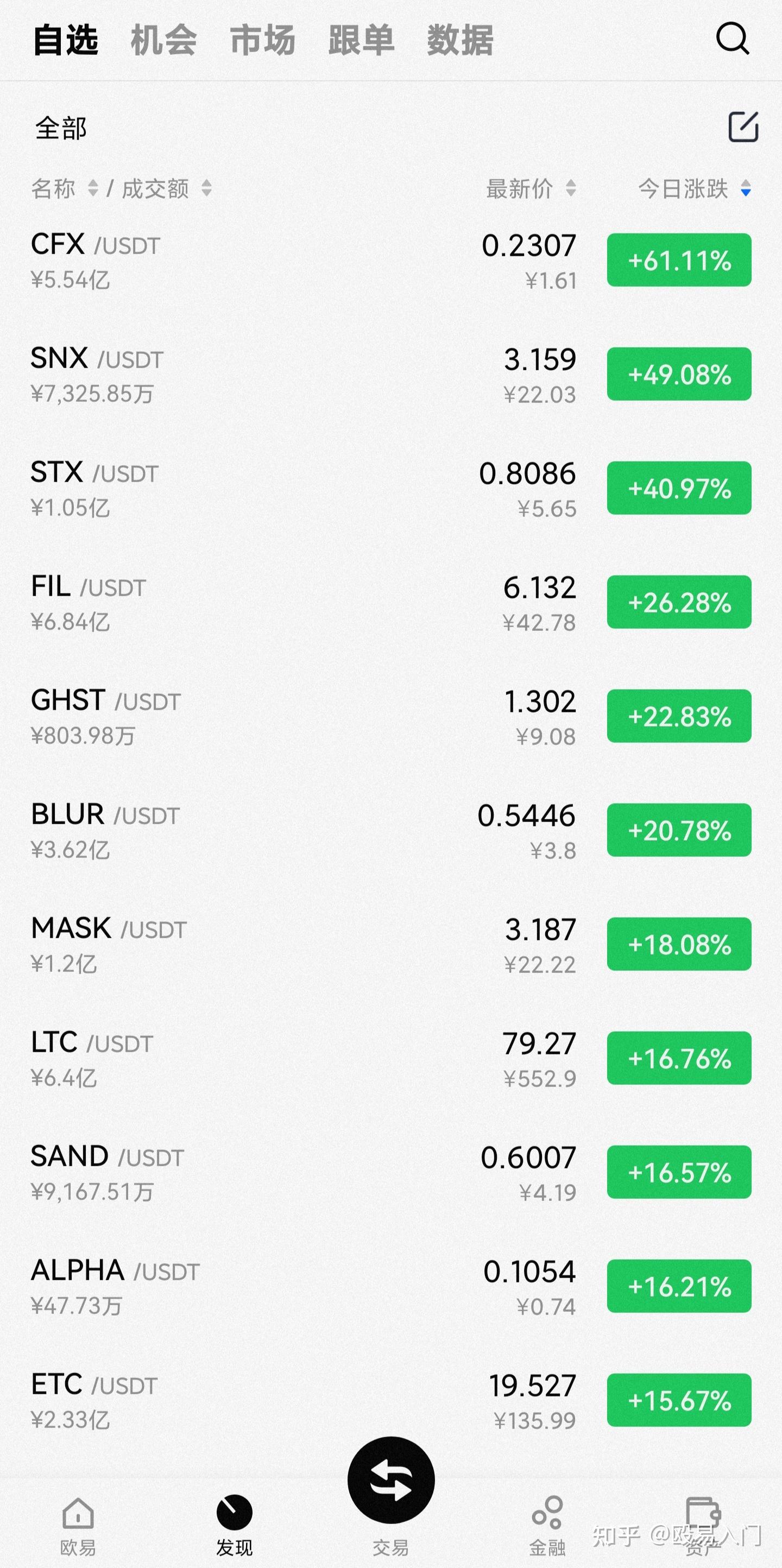
Task: Open the LTC/USDT pair row
Action: [244, 1058]
